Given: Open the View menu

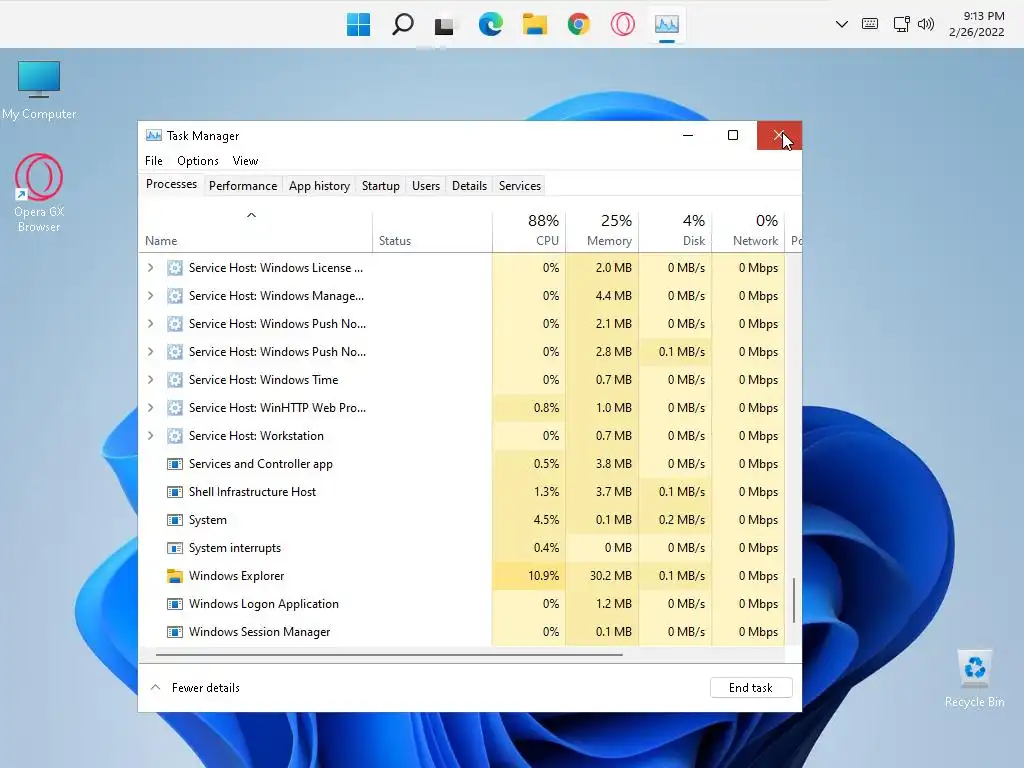Looking at the screenshot, I should click(x=245, y=161).
